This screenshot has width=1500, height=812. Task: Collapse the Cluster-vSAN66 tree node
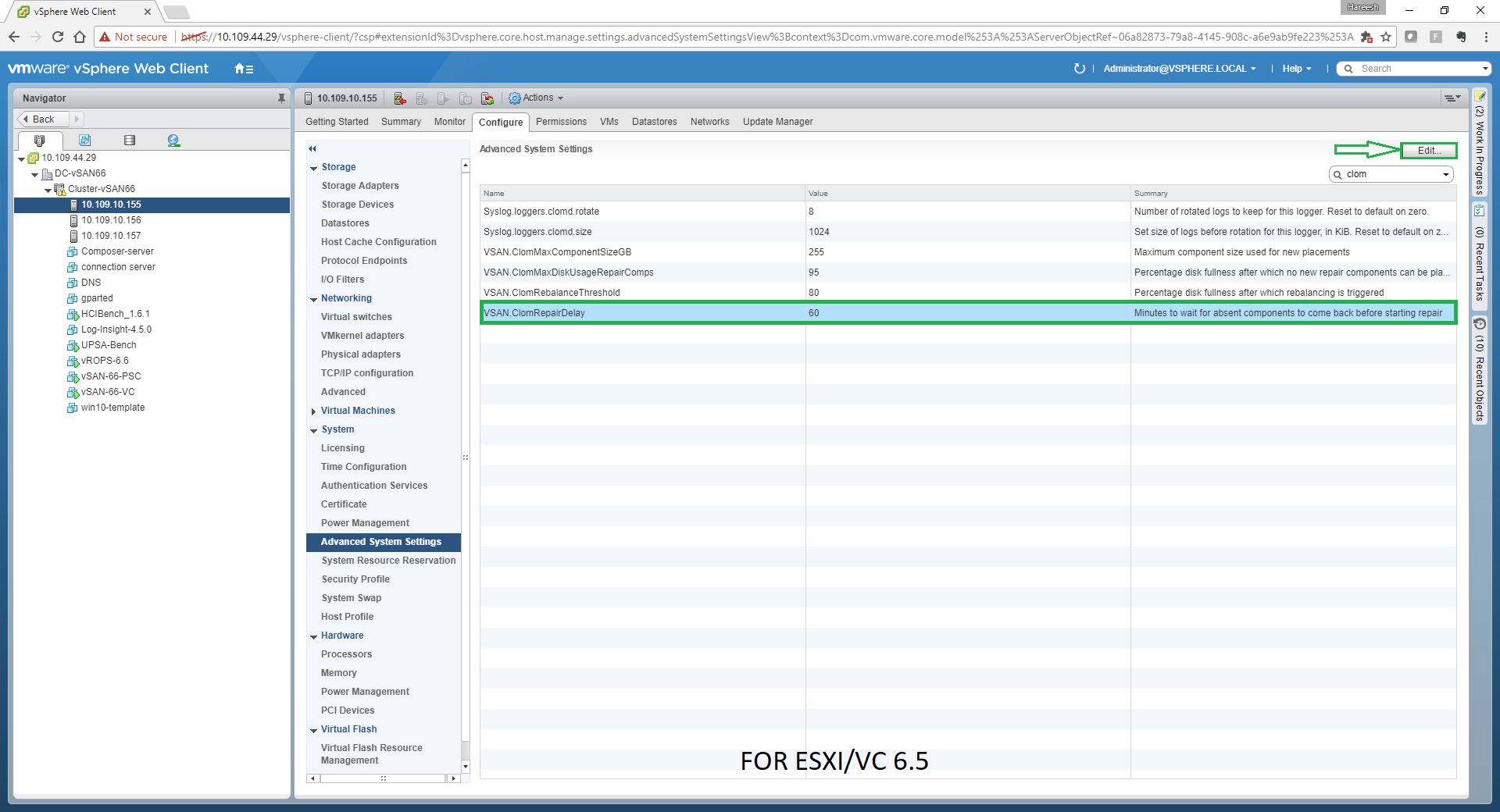(48, 190)
